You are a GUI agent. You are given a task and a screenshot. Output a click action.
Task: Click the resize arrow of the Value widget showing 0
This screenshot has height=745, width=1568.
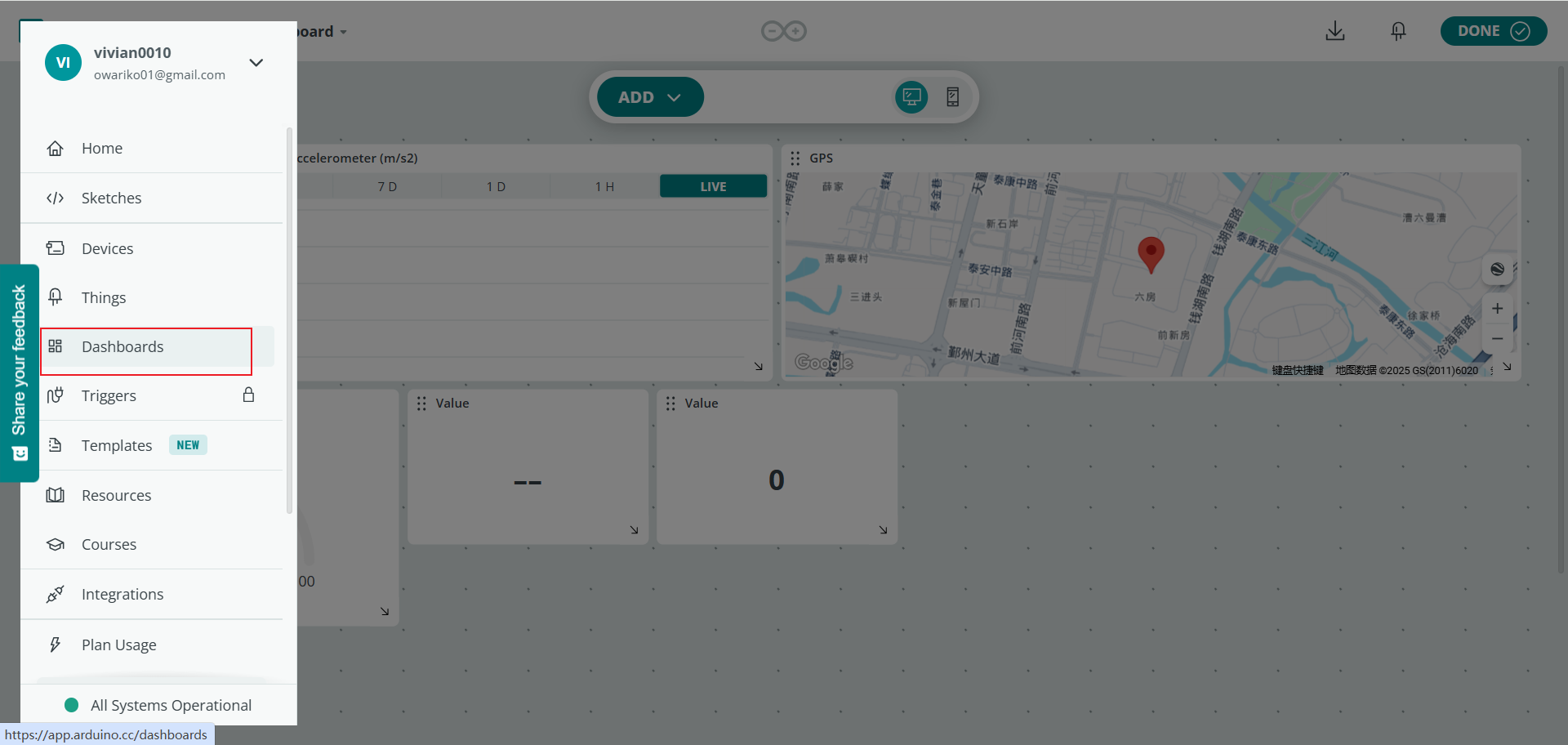(x=884, y=530)
